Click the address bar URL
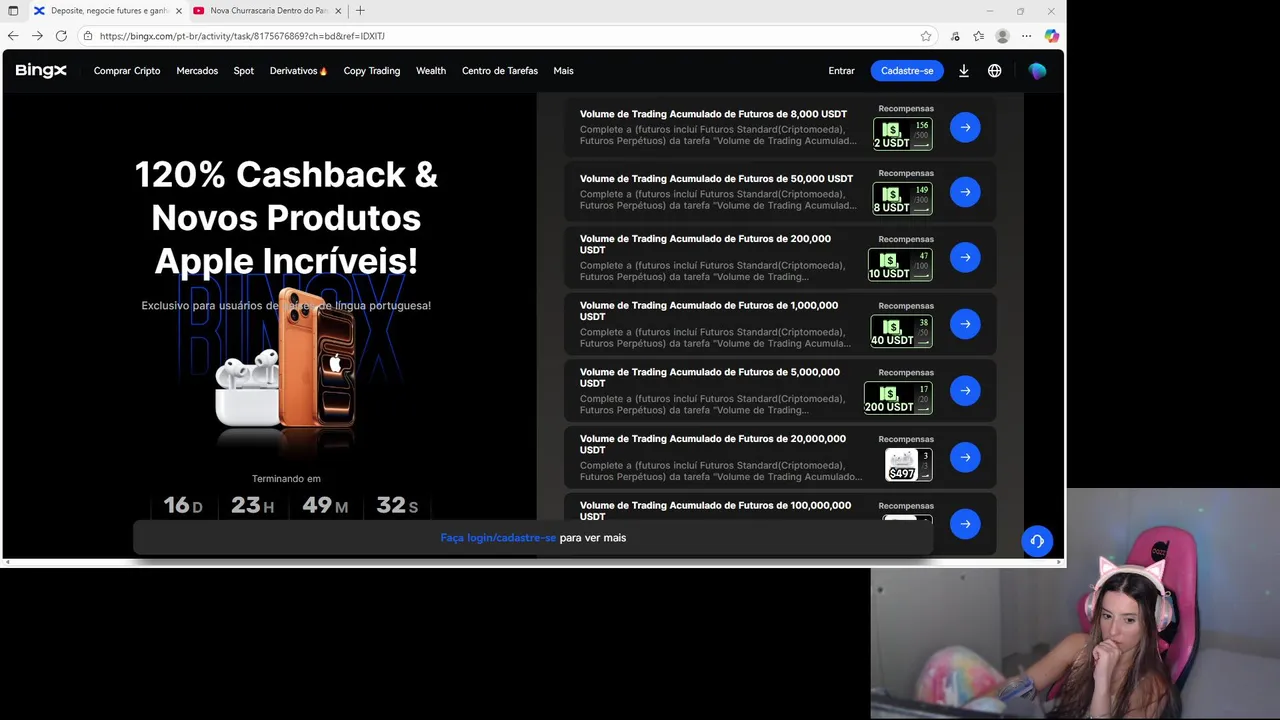1280x720 pixels. [242, 36]
